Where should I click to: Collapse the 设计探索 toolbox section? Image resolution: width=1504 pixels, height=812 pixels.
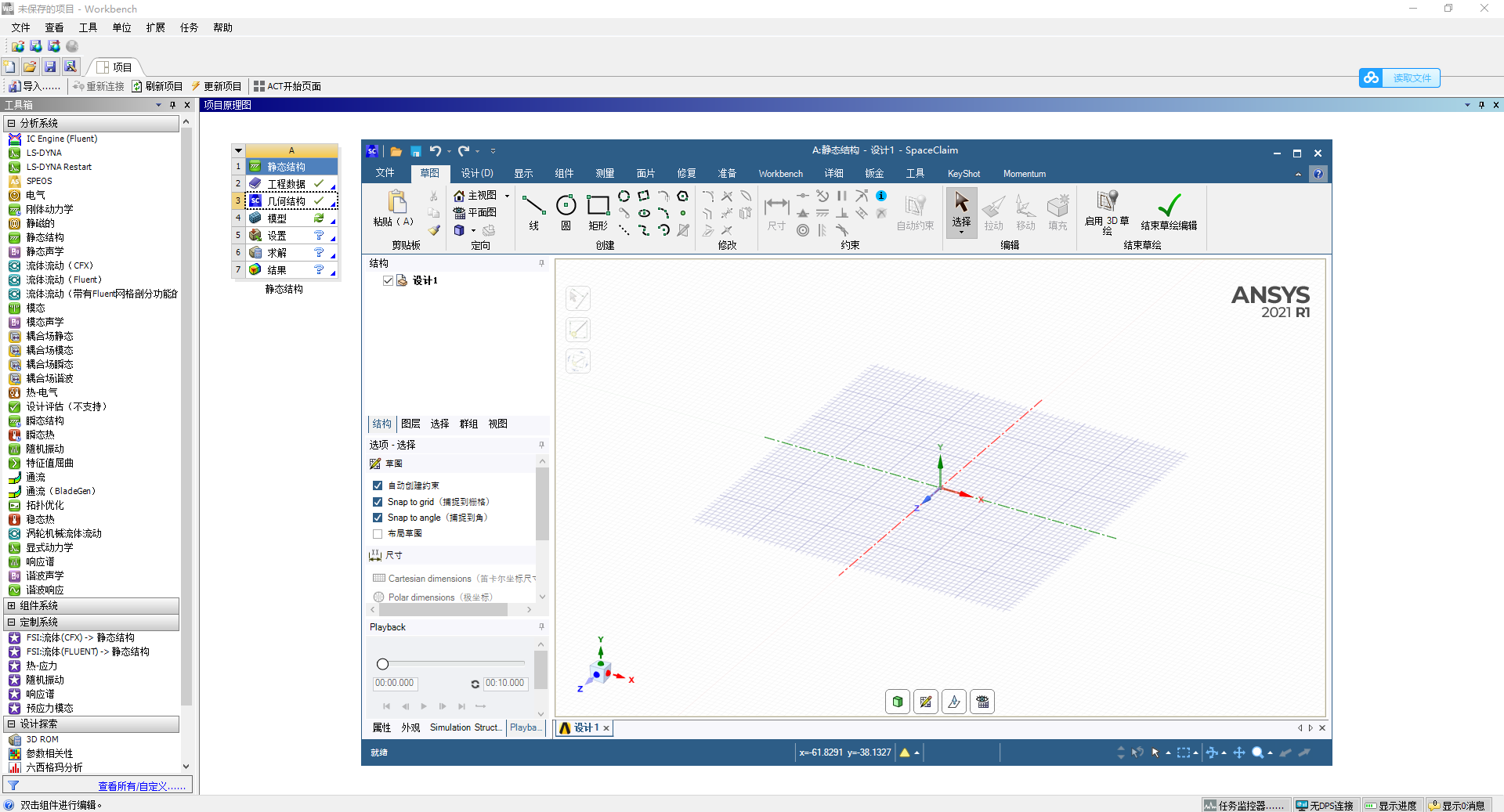11,724
